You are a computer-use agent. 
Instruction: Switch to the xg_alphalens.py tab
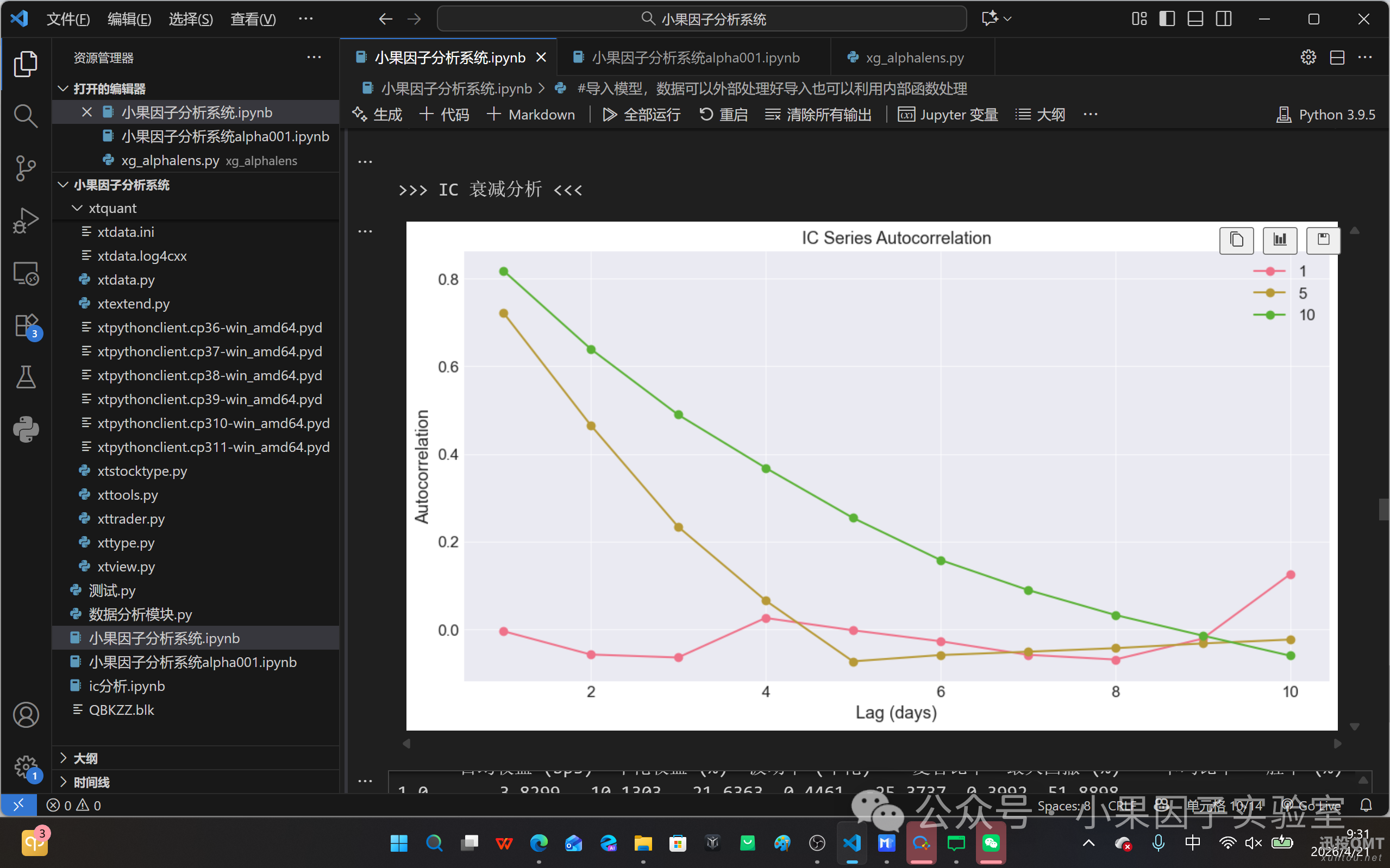(914, 58)
